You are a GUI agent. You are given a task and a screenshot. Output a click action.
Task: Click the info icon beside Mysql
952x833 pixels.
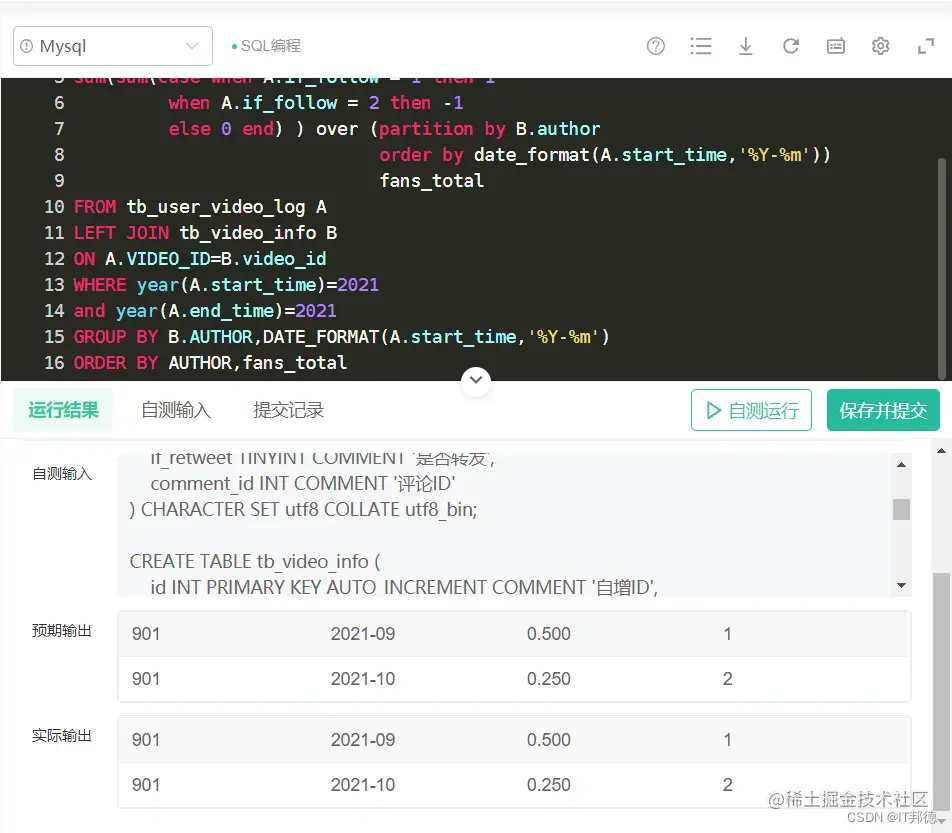[27, 46]
